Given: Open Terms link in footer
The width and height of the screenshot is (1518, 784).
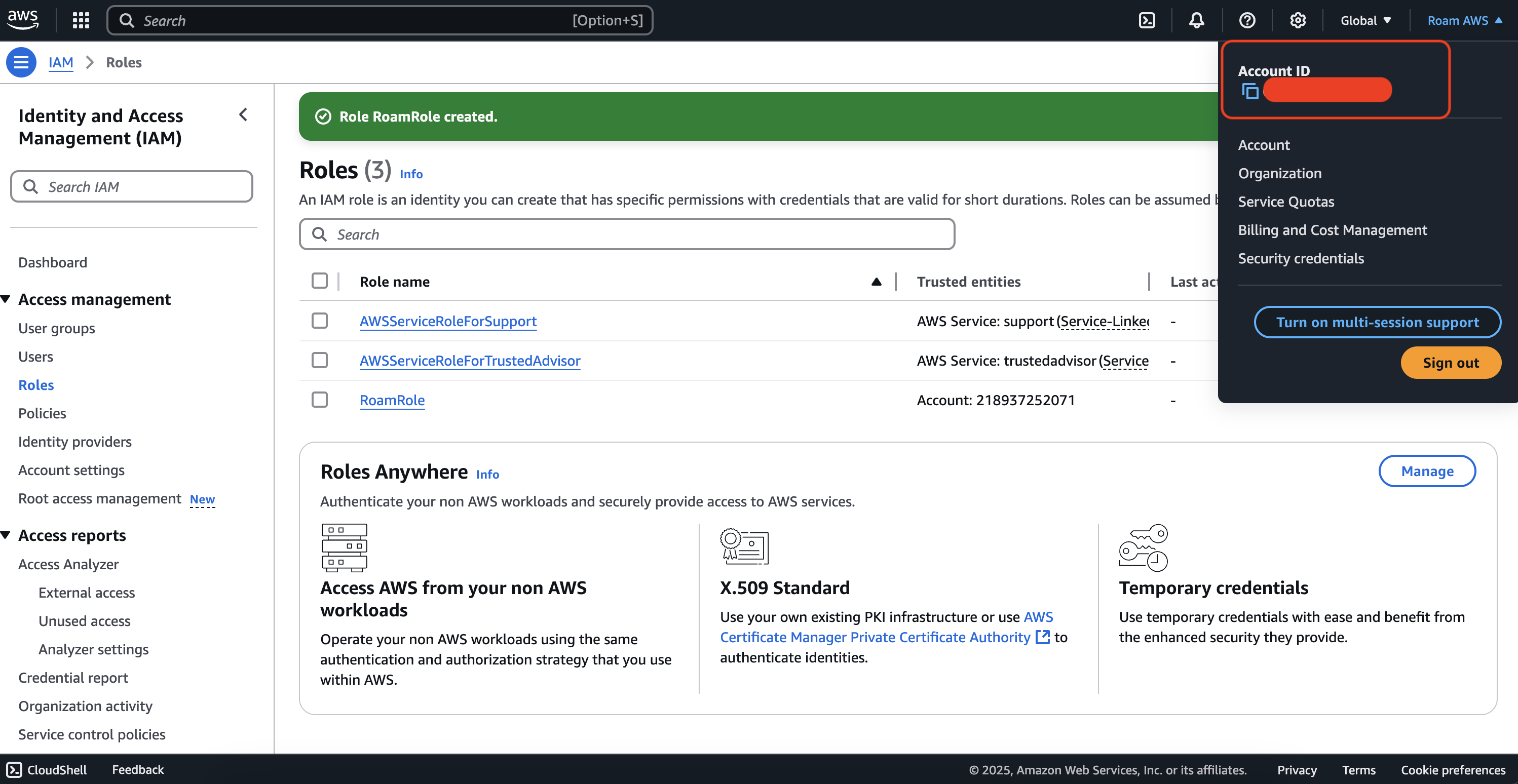Looking at the screenshot, I should pos(1359,770).
